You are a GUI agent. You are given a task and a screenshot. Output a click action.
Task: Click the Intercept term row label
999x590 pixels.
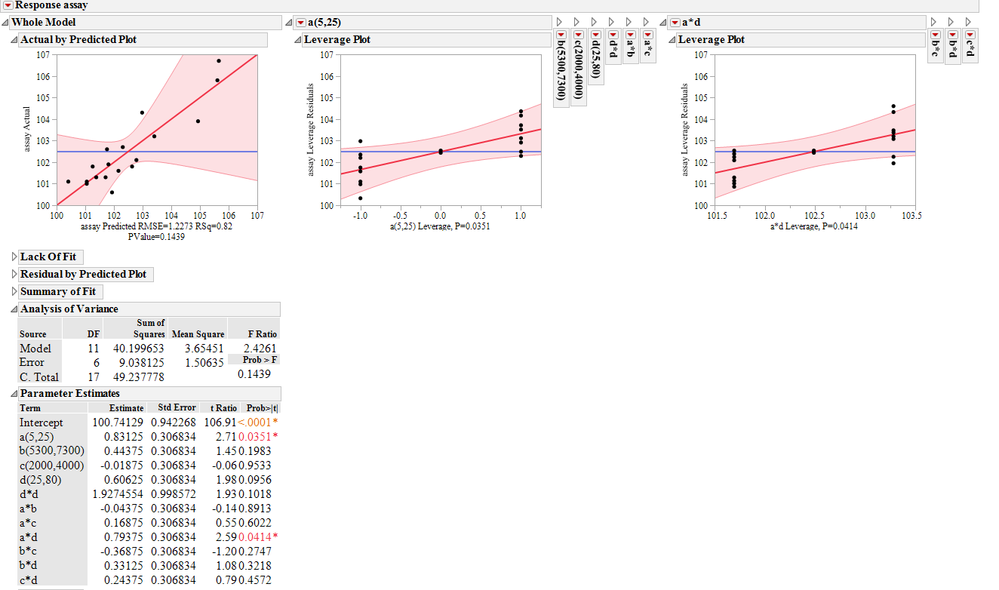41,422
